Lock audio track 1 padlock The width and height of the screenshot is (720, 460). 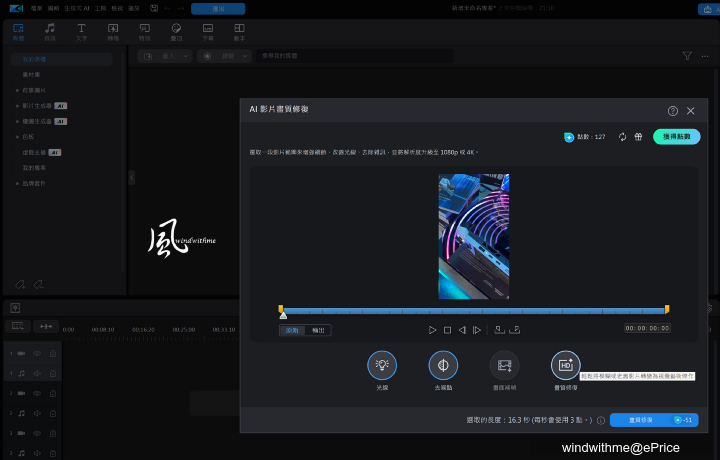pos(53,374)
